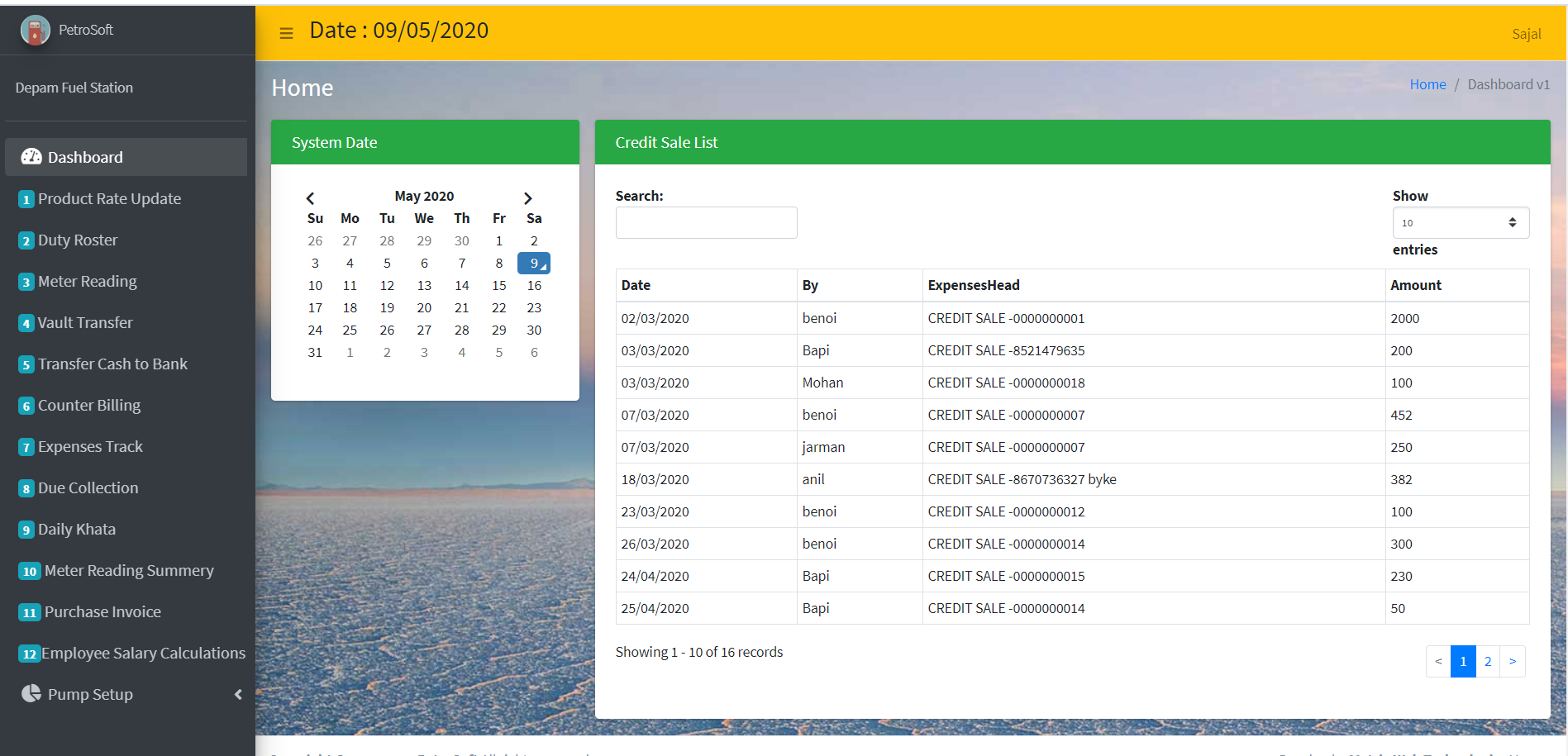The height and width of the screenshot is (756, 1568).
Task: Expand the Pump Setup submenu arrow
Action: tap(238, 694)
